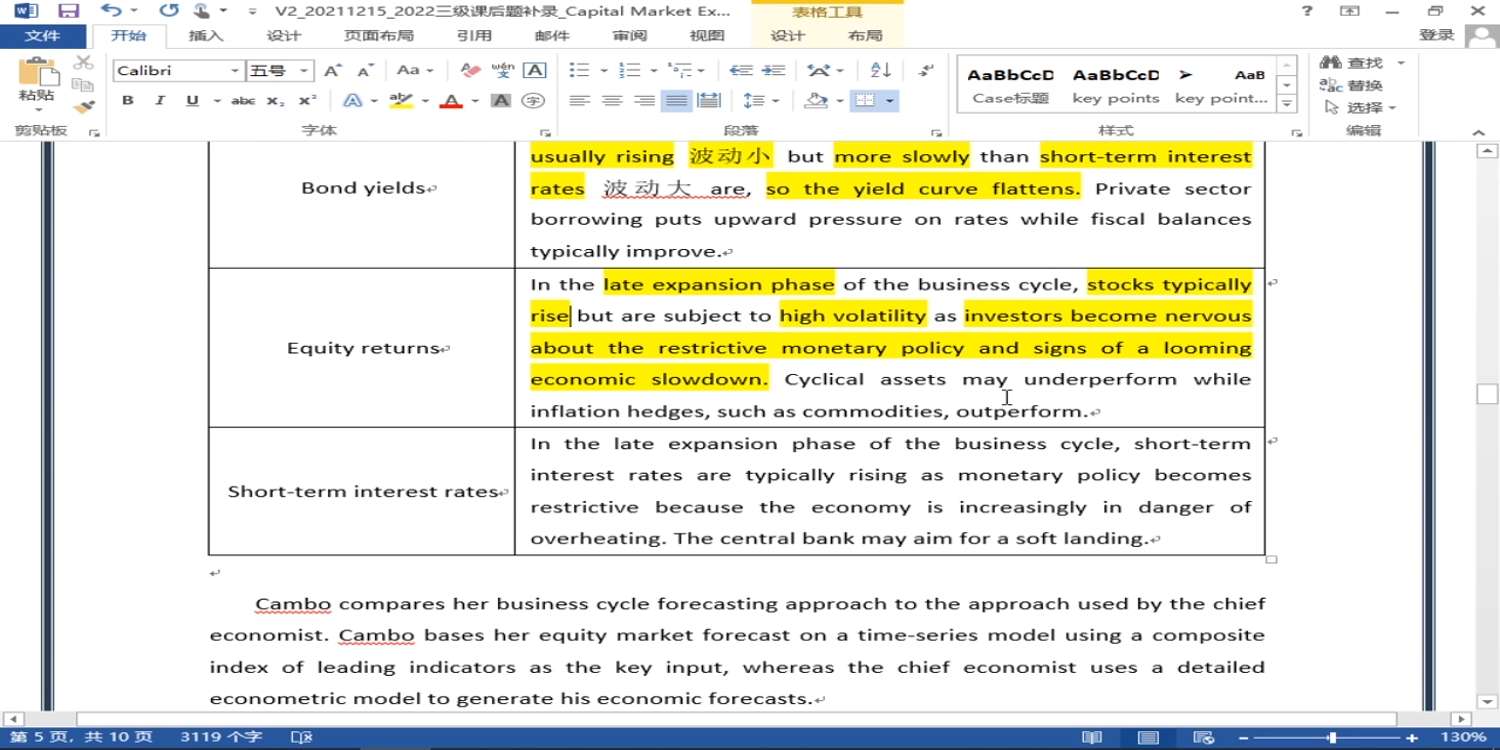
Task: Click the Center alignment icon
Action: pos(612,101)
